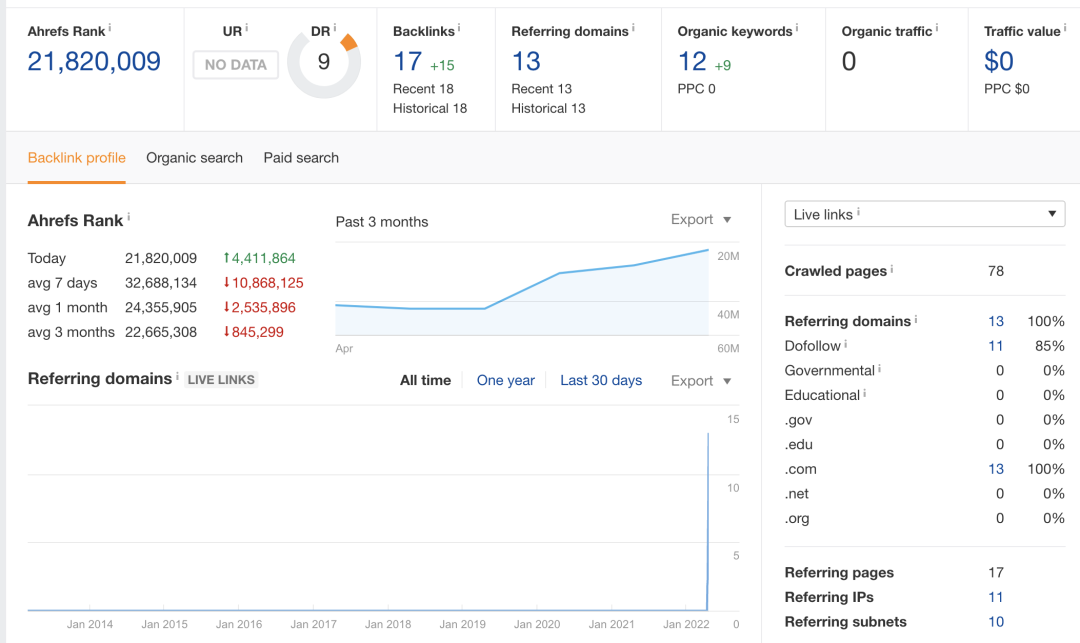Open the Referring IPs count 11
Viewport: 1080px width, 643px height.
pyautogui.click(x=995, y=597)
